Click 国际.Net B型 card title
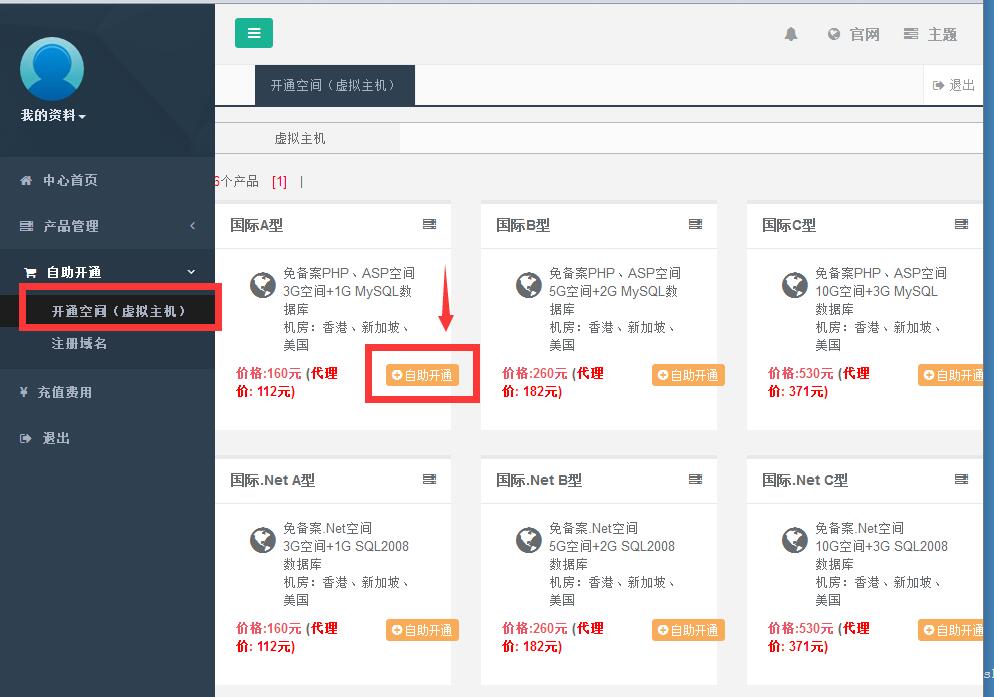 tap(539, 480)
